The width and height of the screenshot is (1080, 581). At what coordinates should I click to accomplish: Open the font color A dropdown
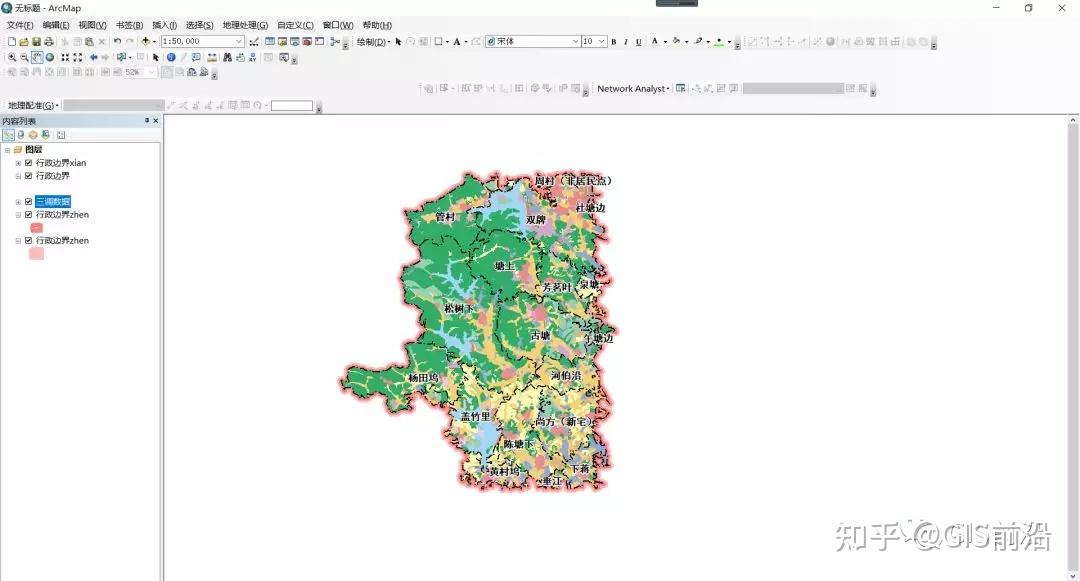(665, 41)
